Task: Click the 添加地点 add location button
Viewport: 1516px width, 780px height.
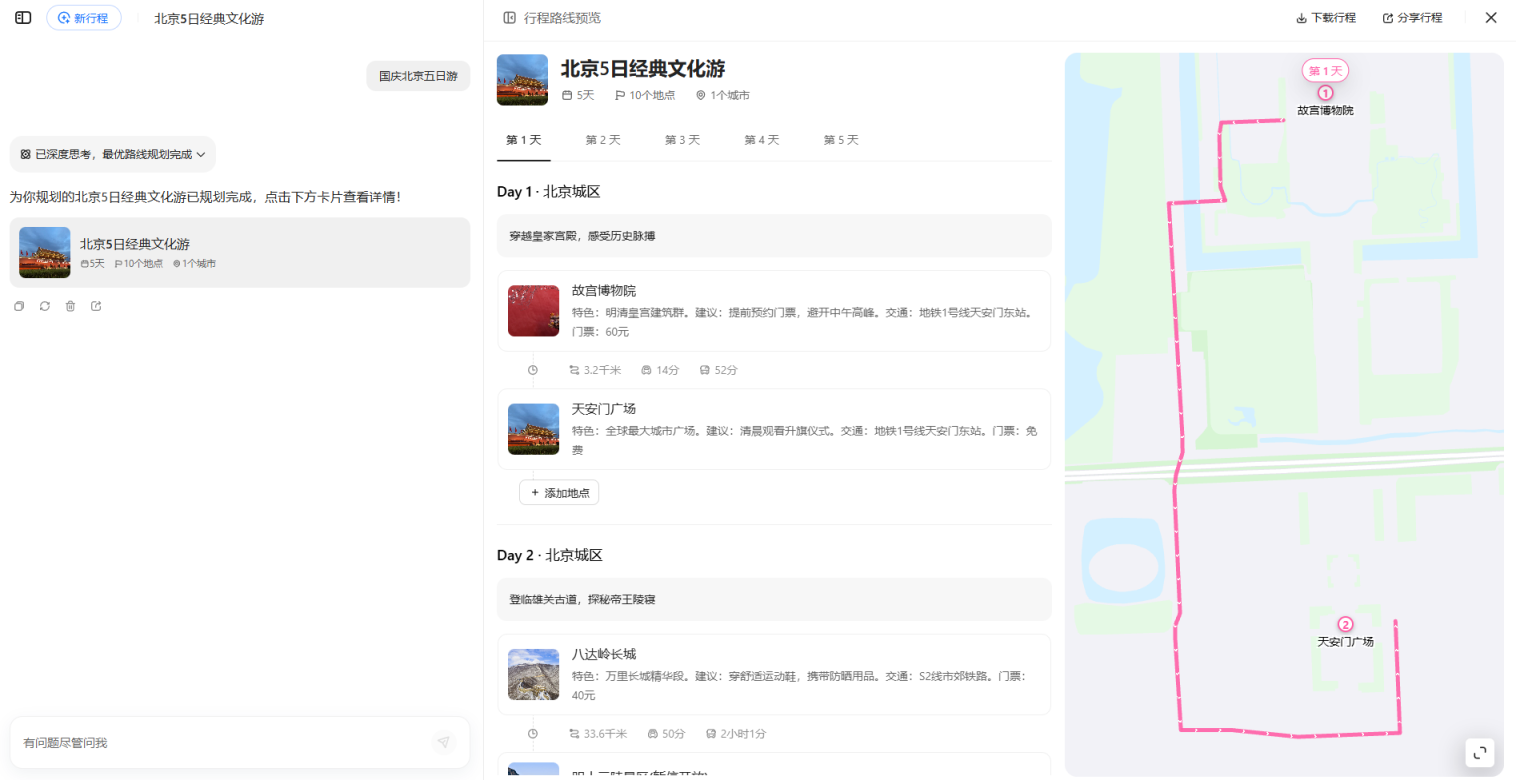Action: coord(558,492)
